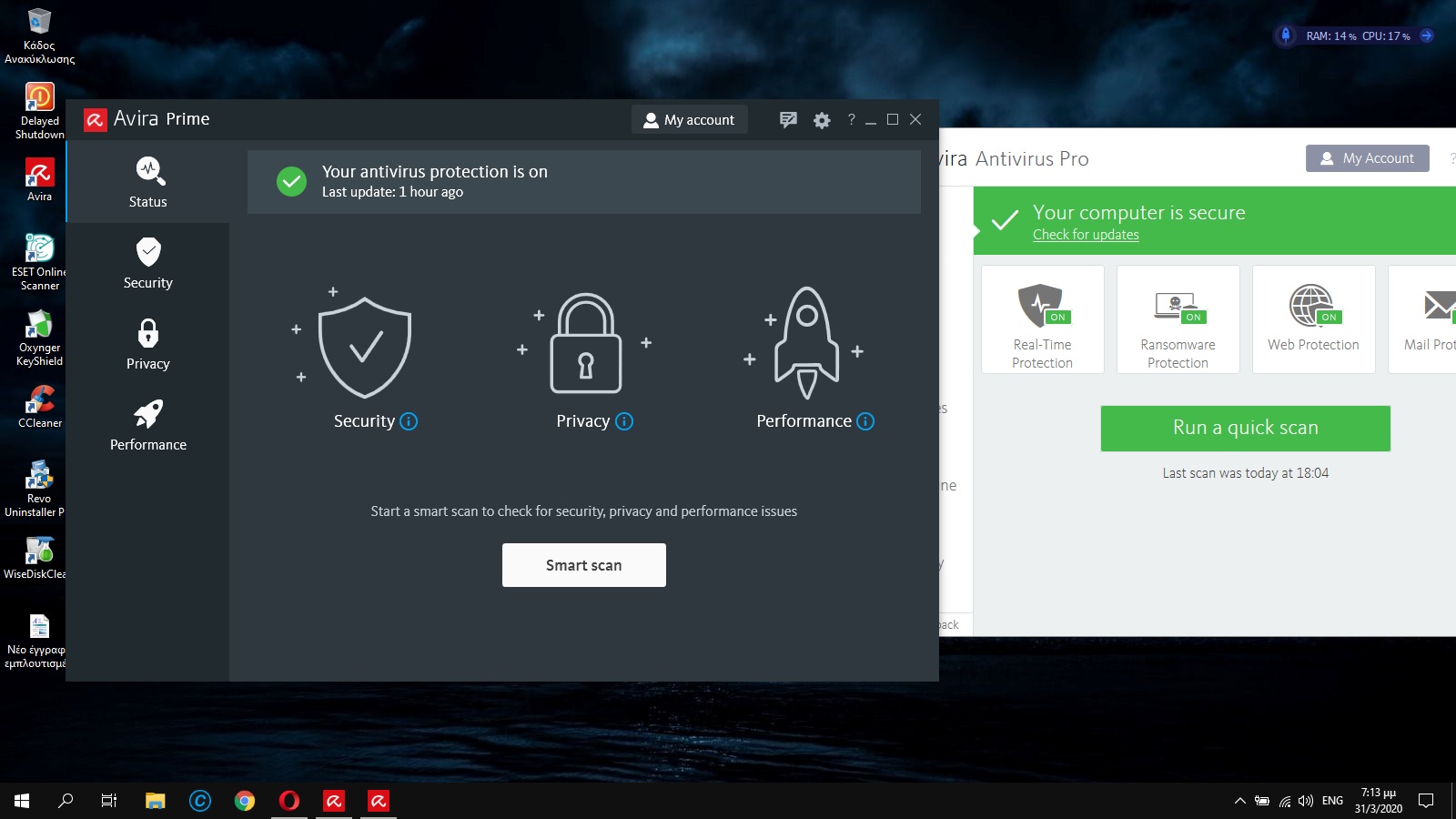The width and height of the screenshot is (1456, 819).
Task: Open the Performance tab in Avira Prime sidebar
Action: [x=148, y=425]
